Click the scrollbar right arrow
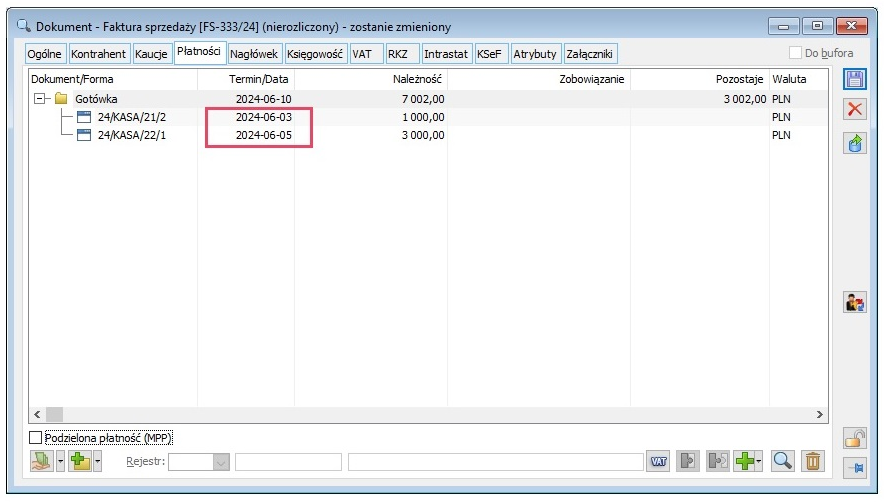 820,415
